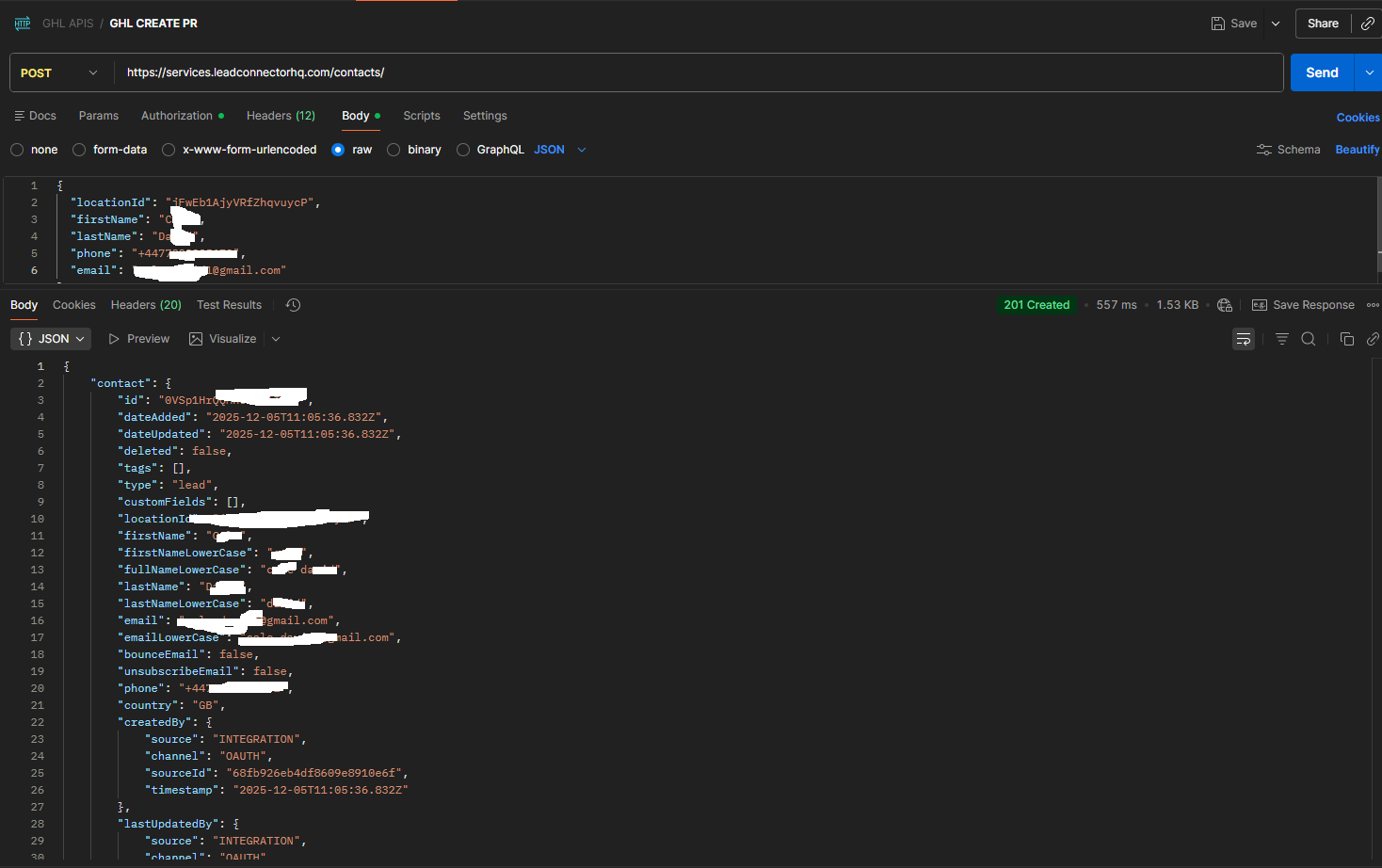Viewport: 1382px width, 868px height.
Task: Click the 201 Created status badge
Action: [1036, 305]
